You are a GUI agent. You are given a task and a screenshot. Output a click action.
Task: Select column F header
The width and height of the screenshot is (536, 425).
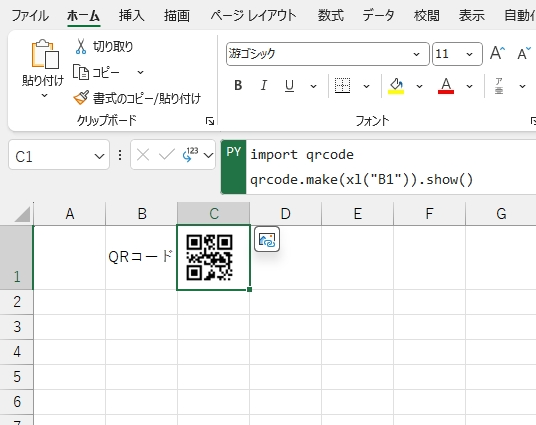[x=429, y=214]
